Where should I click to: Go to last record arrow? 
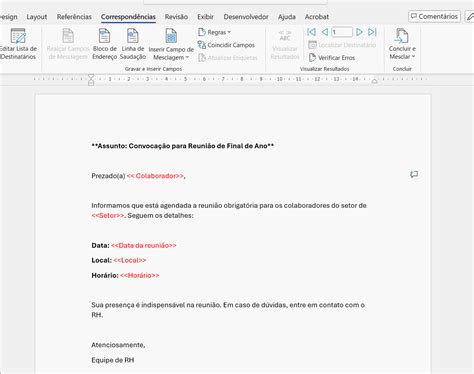(x=372, y=32)
